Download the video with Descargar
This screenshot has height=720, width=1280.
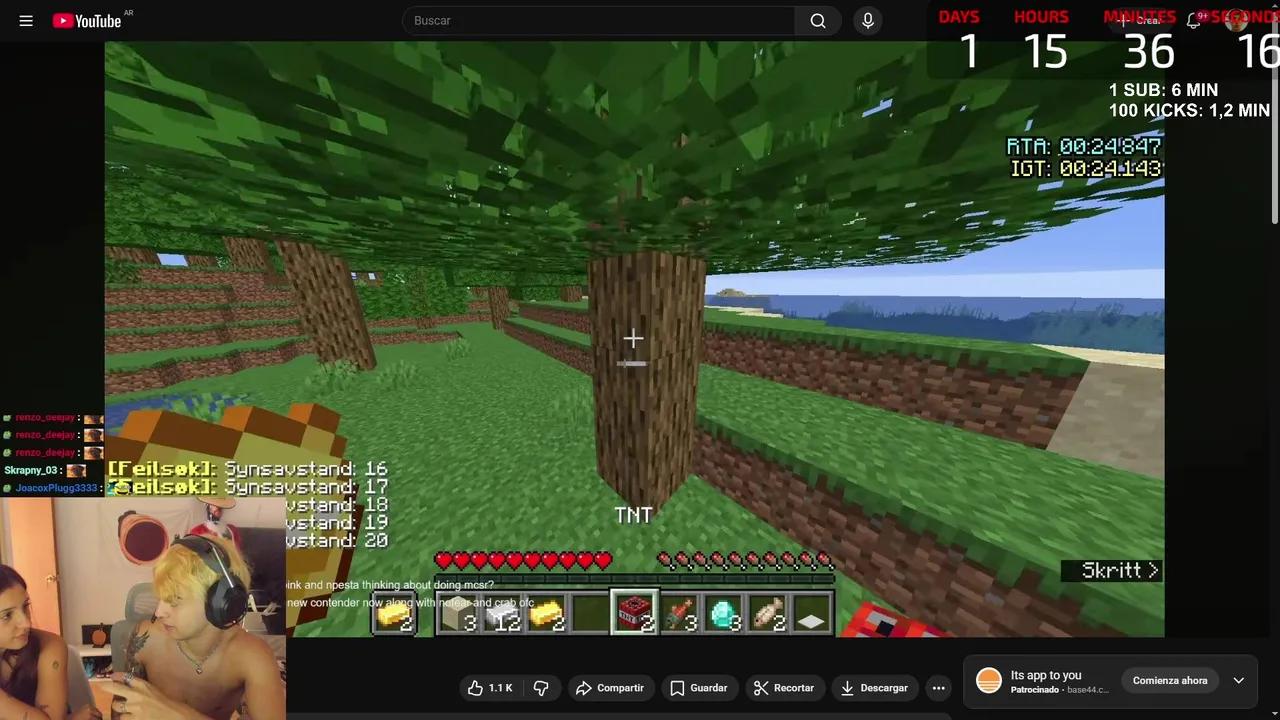click(x=875, y=688)
